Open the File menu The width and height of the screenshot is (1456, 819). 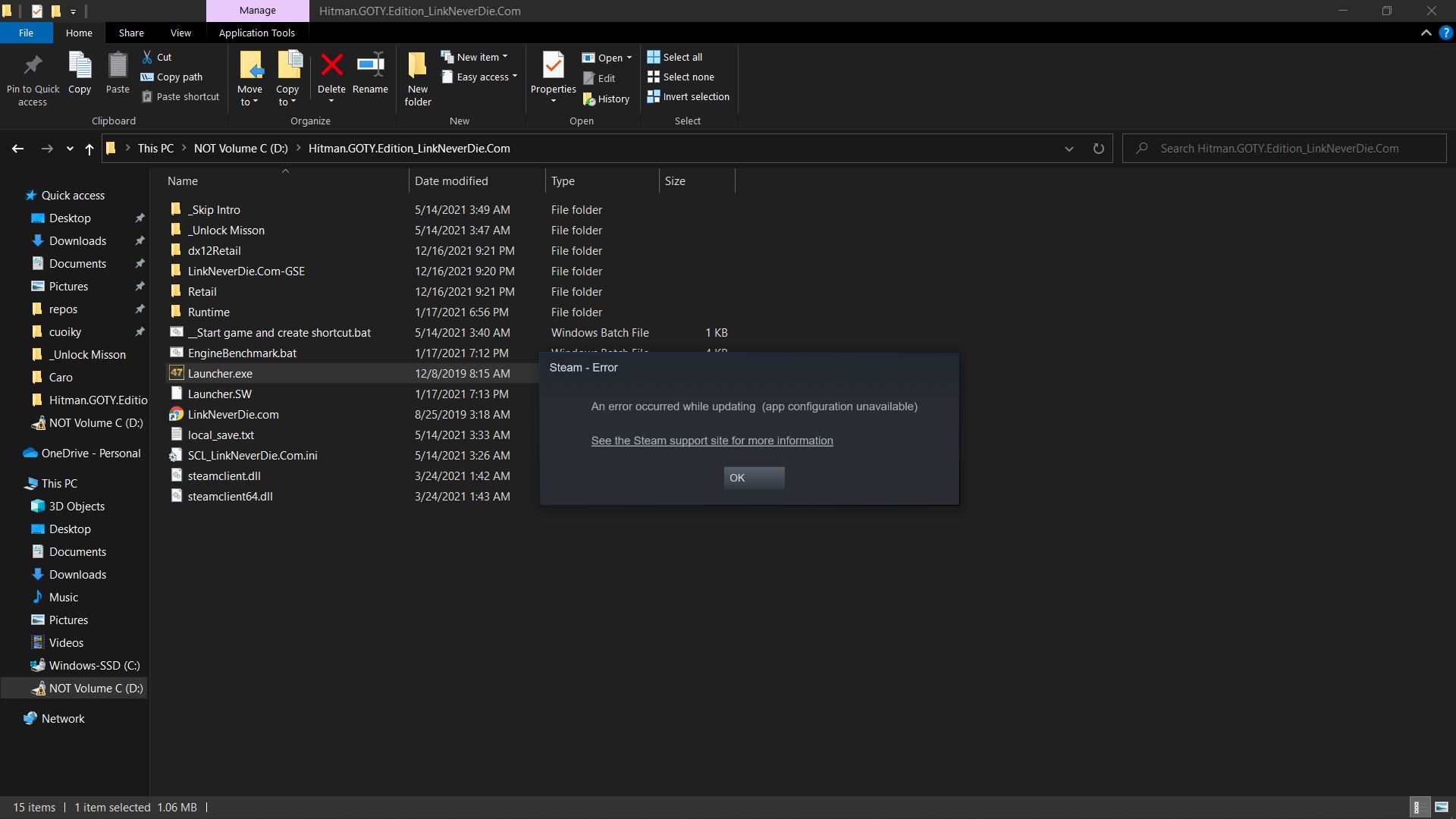(26, 33)
